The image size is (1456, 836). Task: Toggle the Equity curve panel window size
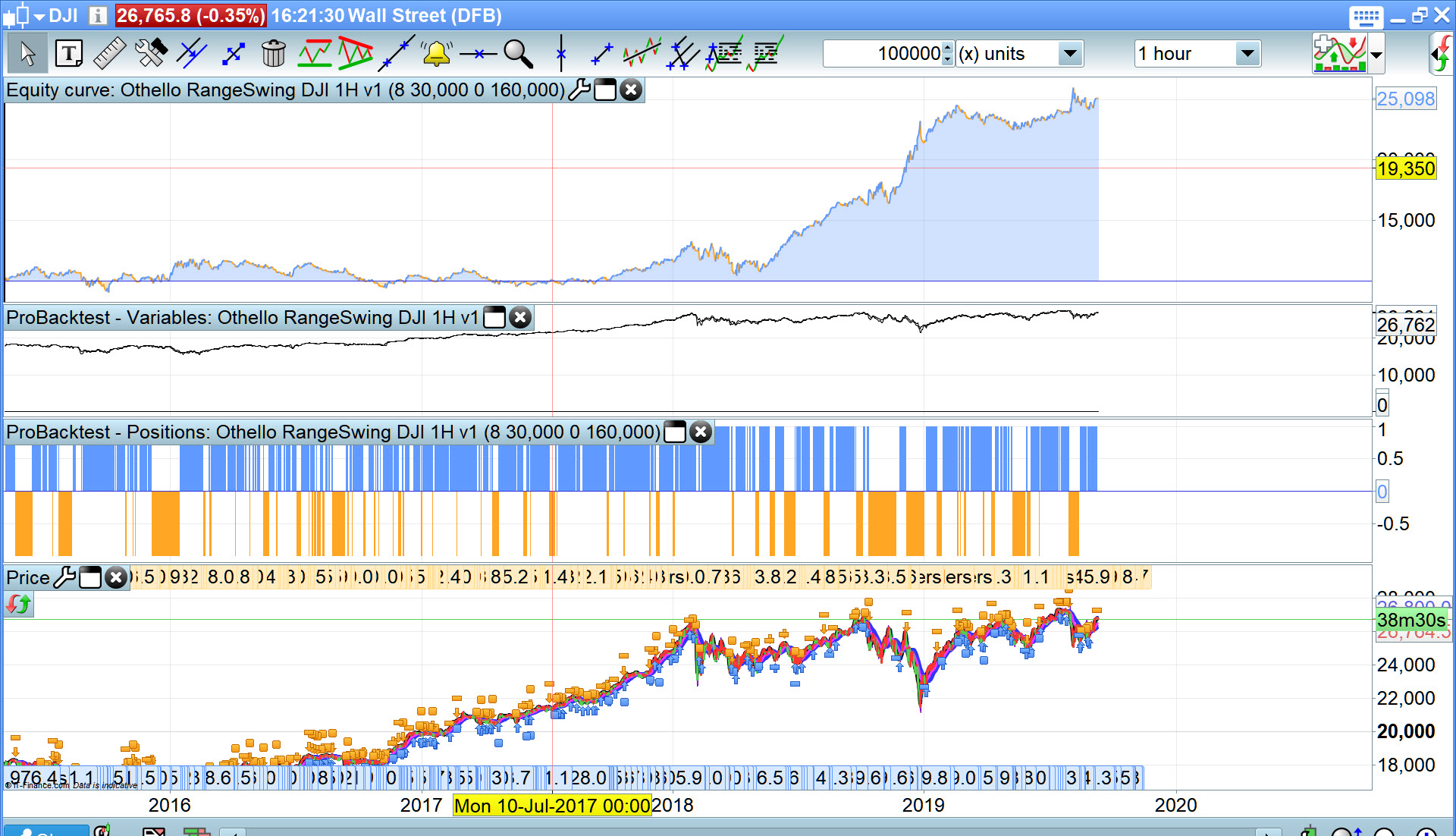(605, 90)
